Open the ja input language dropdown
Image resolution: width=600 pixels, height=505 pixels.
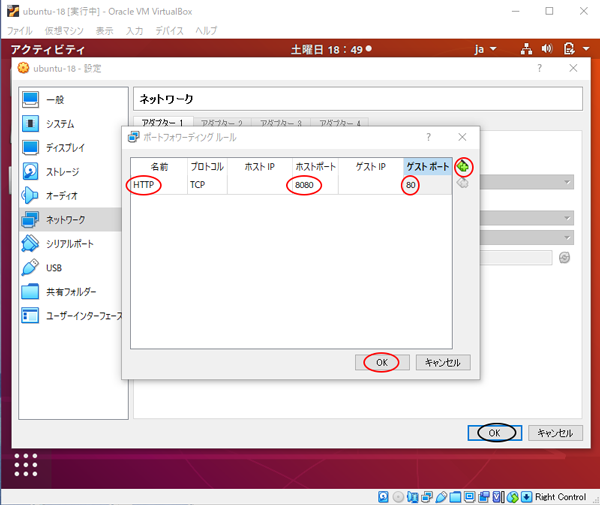pyautogui.click(x=485, y=49)
